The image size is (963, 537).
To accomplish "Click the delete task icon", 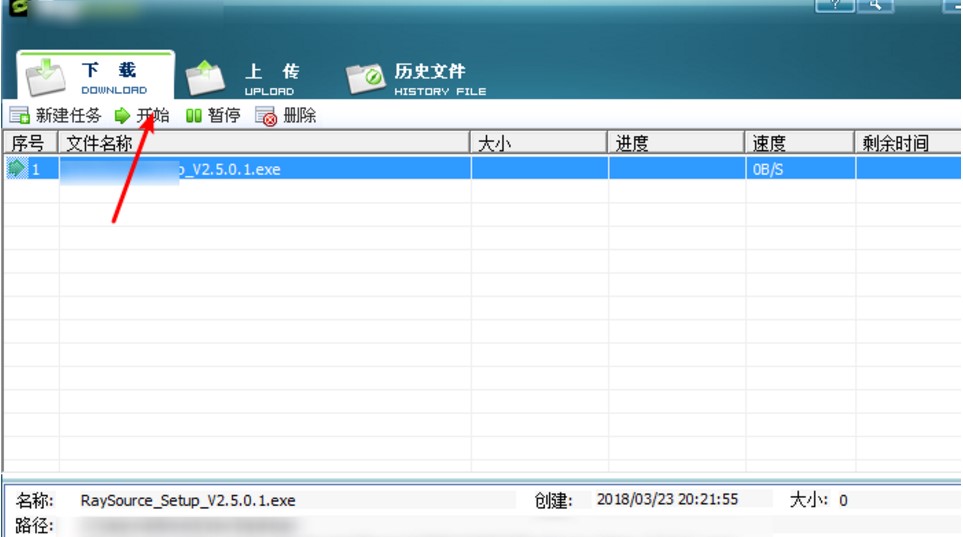I will pos(267,116).
